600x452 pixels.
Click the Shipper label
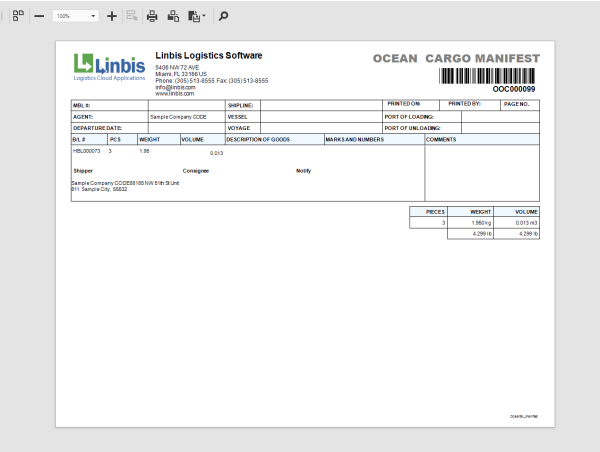83,171
